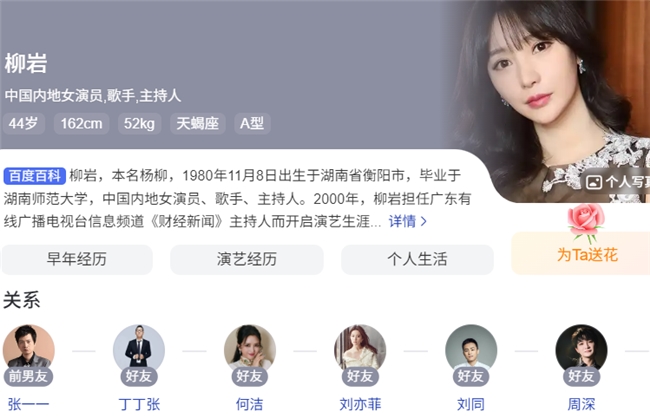Select the 早年经历 tab
This screenshot has height=418, width=650.
coord(77,260)
